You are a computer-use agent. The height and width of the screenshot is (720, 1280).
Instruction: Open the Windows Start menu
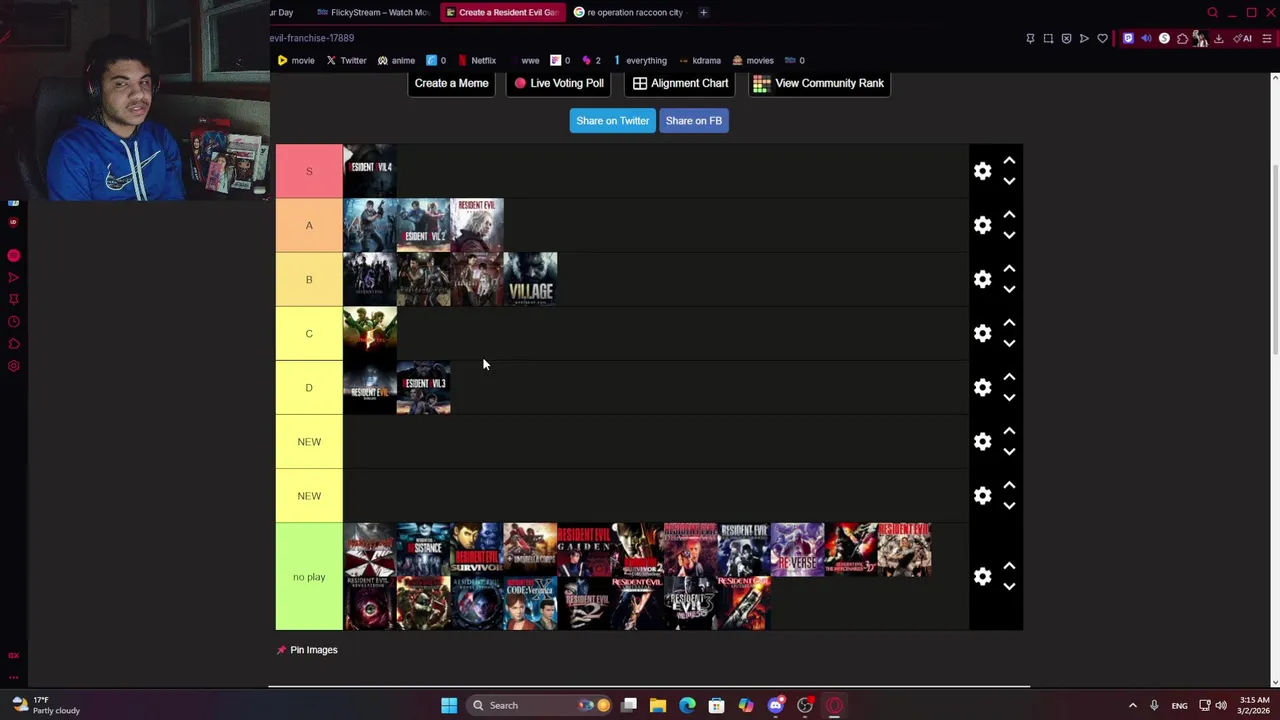449,705
